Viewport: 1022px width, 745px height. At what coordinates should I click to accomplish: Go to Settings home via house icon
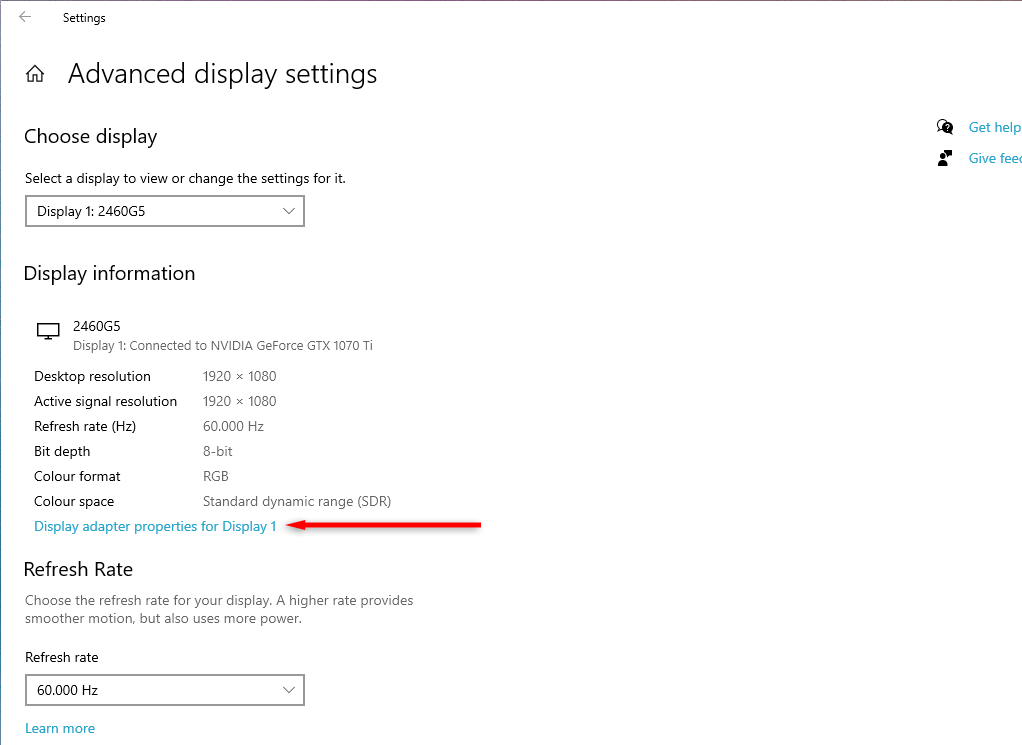tap(35, 74)
